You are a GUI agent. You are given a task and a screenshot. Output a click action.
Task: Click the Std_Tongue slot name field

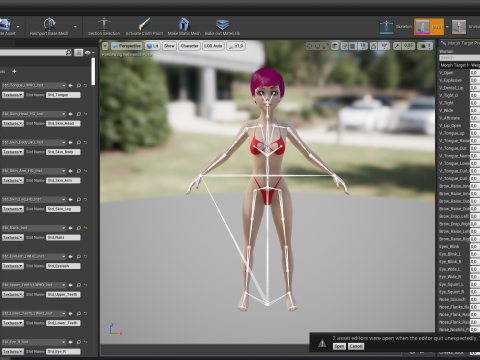(63, 95)
